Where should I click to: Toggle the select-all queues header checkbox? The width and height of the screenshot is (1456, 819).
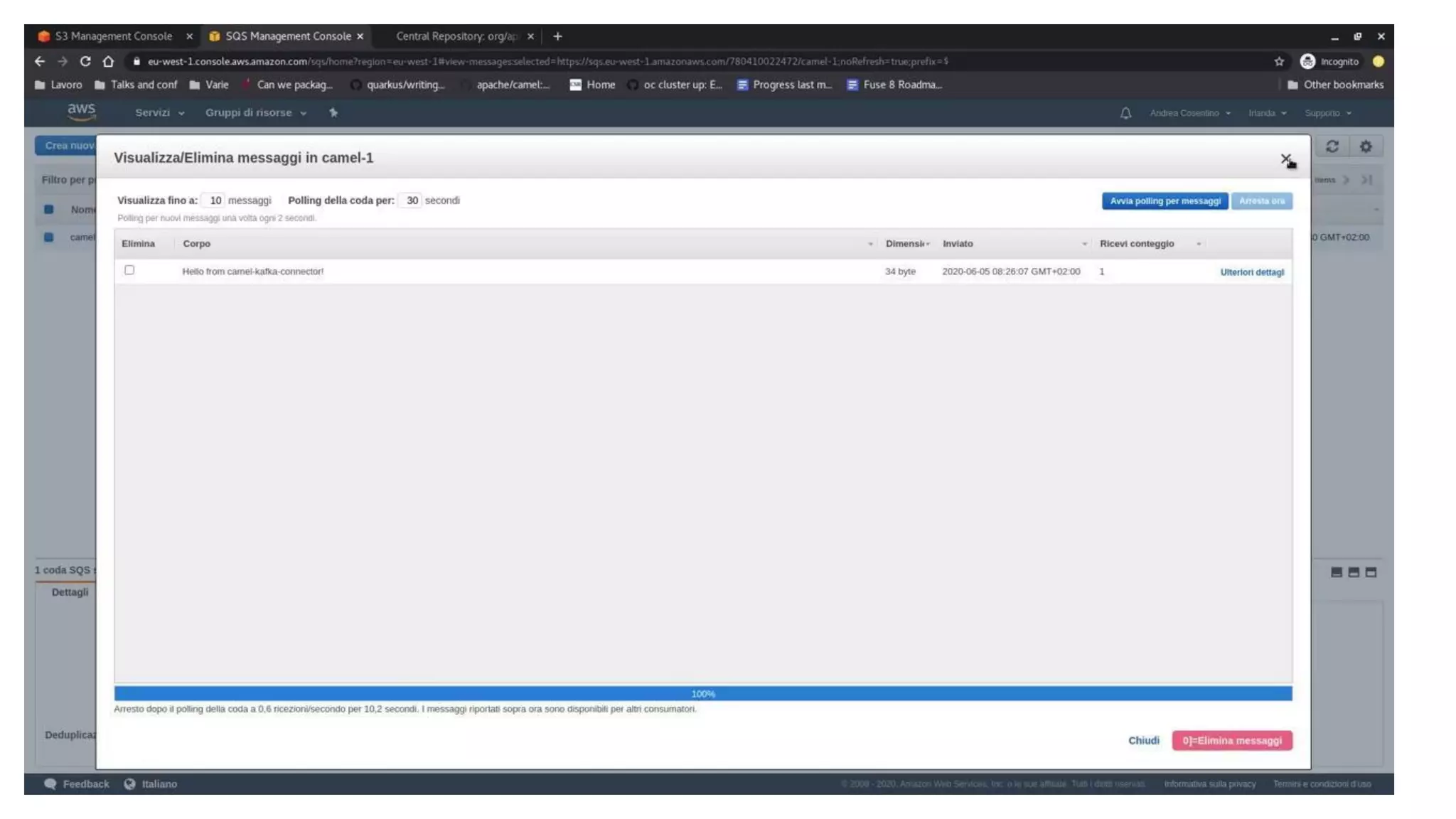48,209
